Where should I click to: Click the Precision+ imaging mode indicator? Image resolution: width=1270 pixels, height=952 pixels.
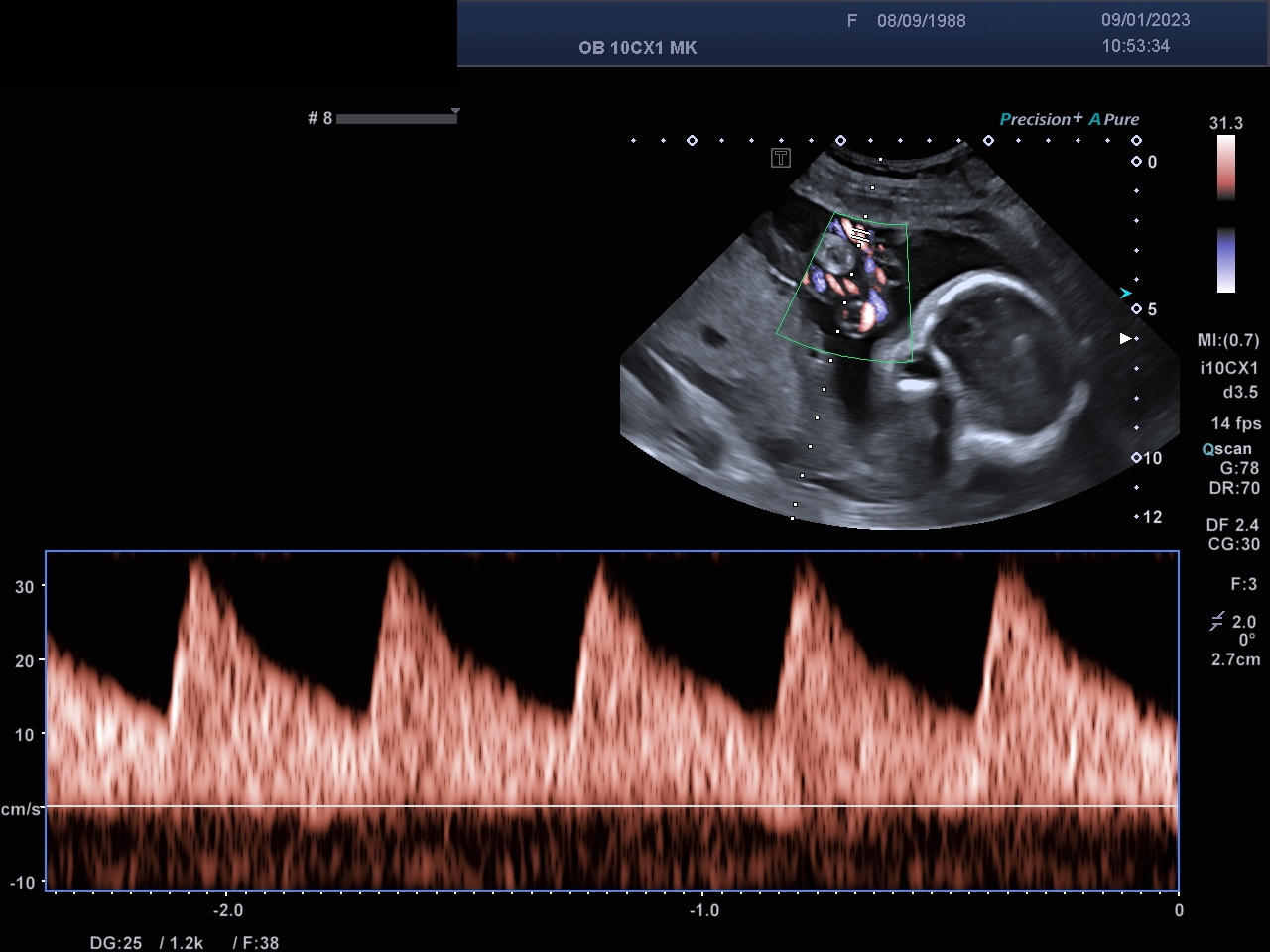(1041, 119)
